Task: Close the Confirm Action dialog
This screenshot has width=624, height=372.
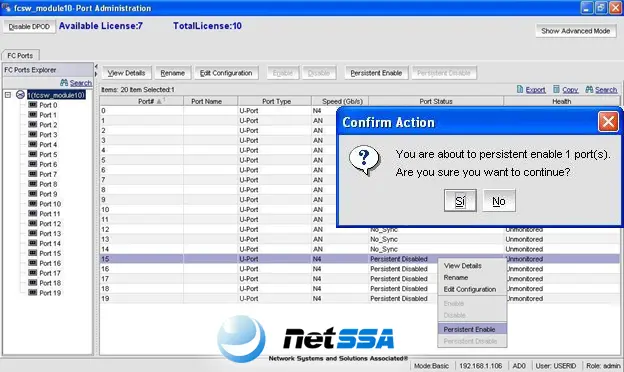Action: 608,122
